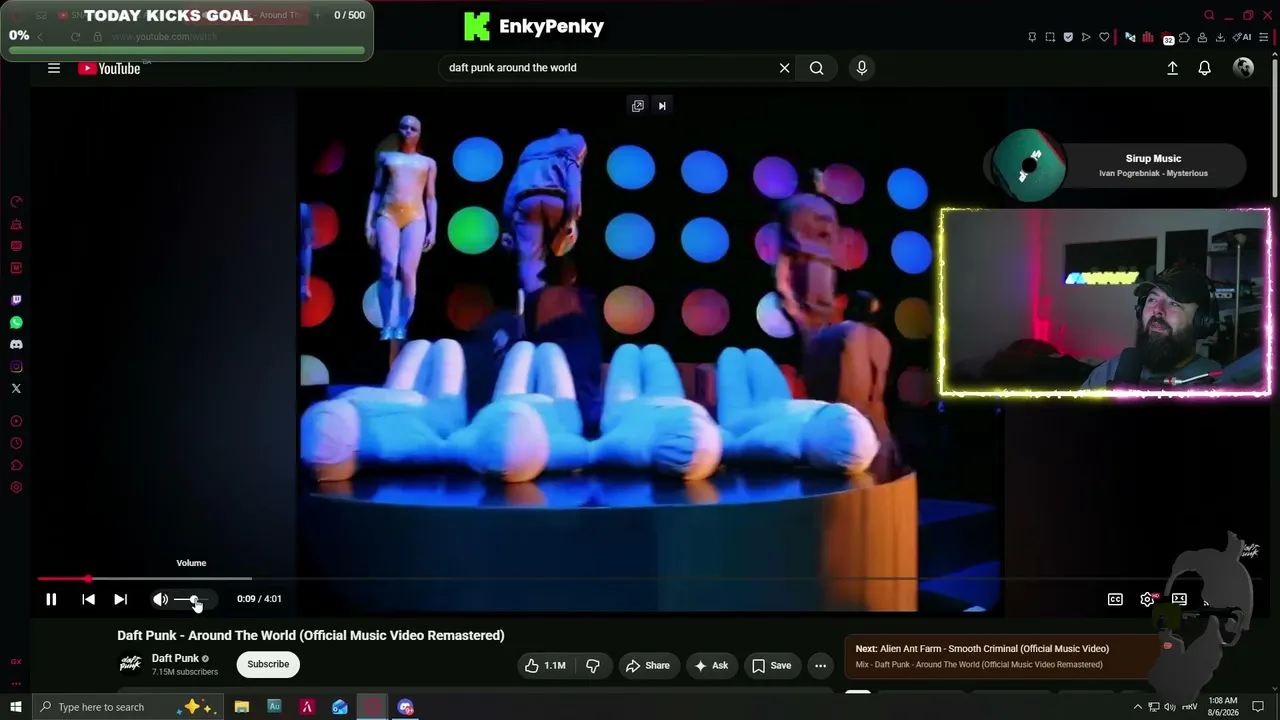Open X (Twitter) in the browser sidebar
1280x720 pixels.
pyautogui.click(x=16, y=388)
